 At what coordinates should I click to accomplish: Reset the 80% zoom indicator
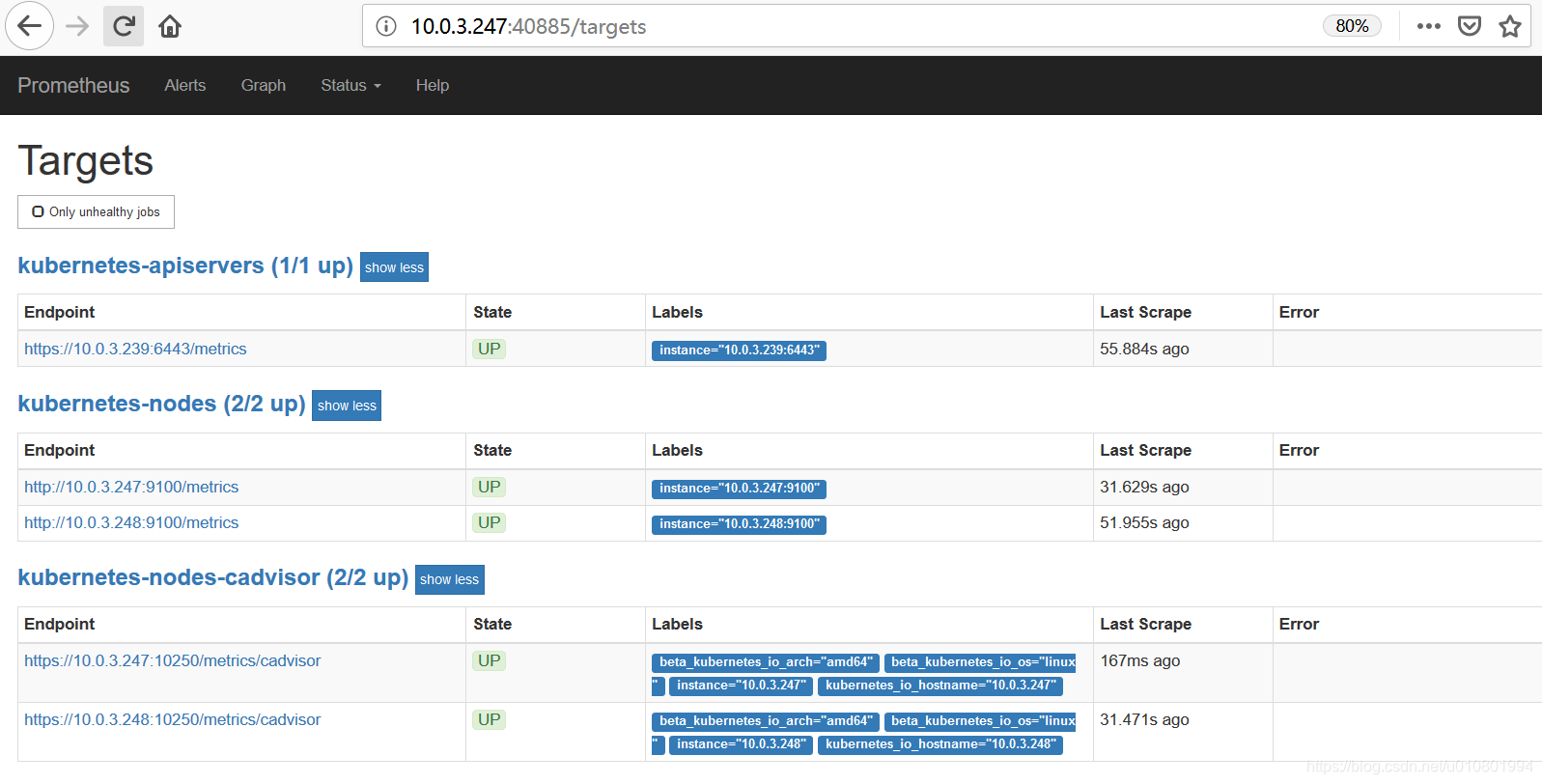[1352, 26]
